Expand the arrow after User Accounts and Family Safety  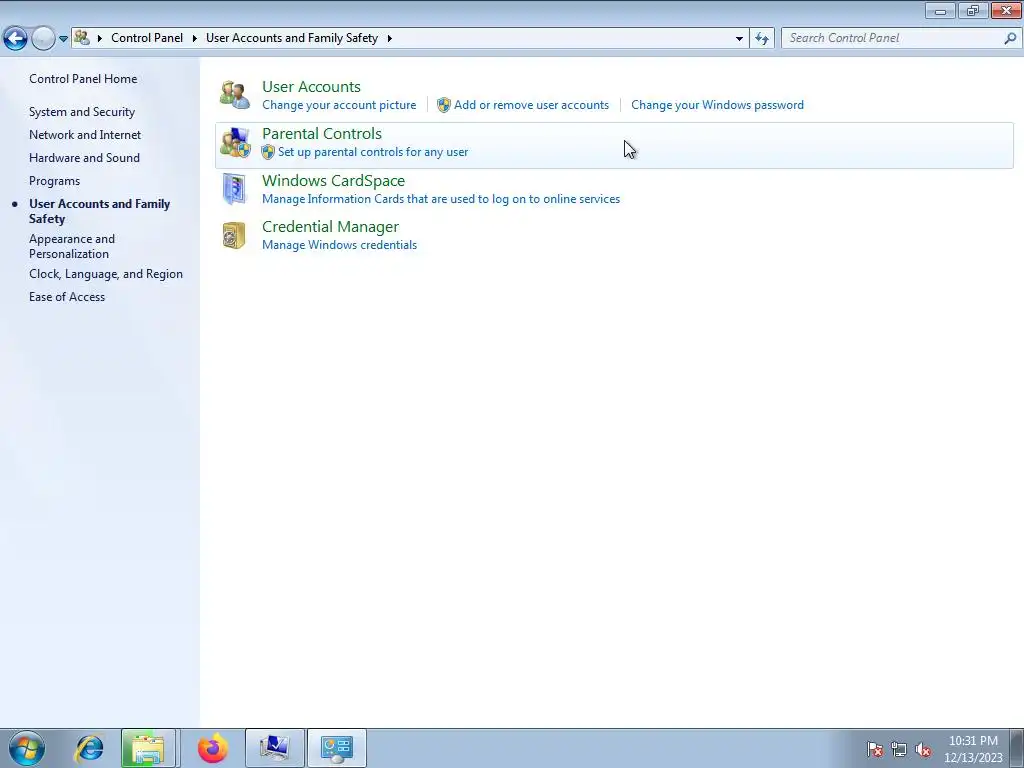(389, 38)
